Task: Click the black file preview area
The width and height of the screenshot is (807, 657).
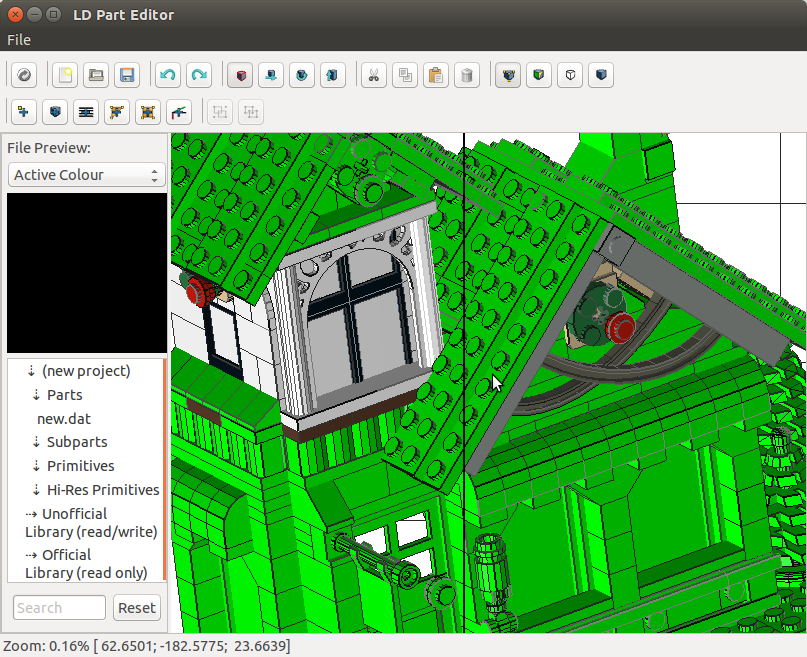Action: click(87, 273)
